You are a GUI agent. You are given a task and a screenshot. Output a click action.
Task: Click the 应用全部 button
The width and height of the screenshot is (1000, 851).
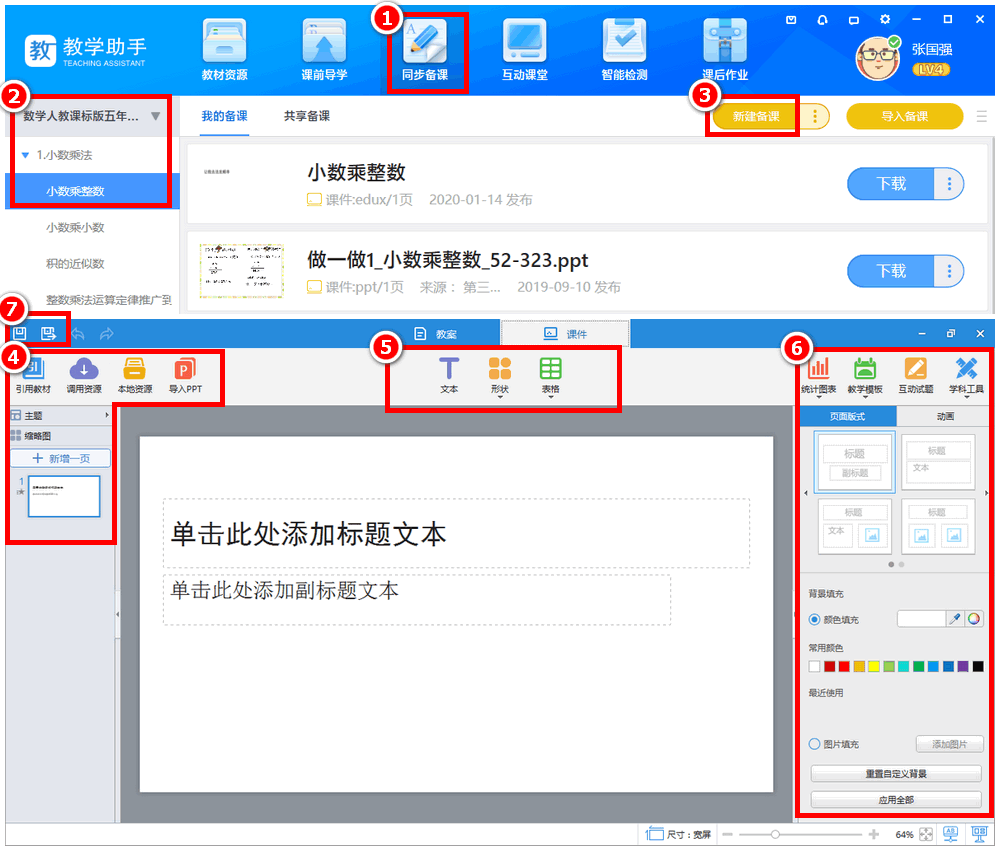pos(896,800)
